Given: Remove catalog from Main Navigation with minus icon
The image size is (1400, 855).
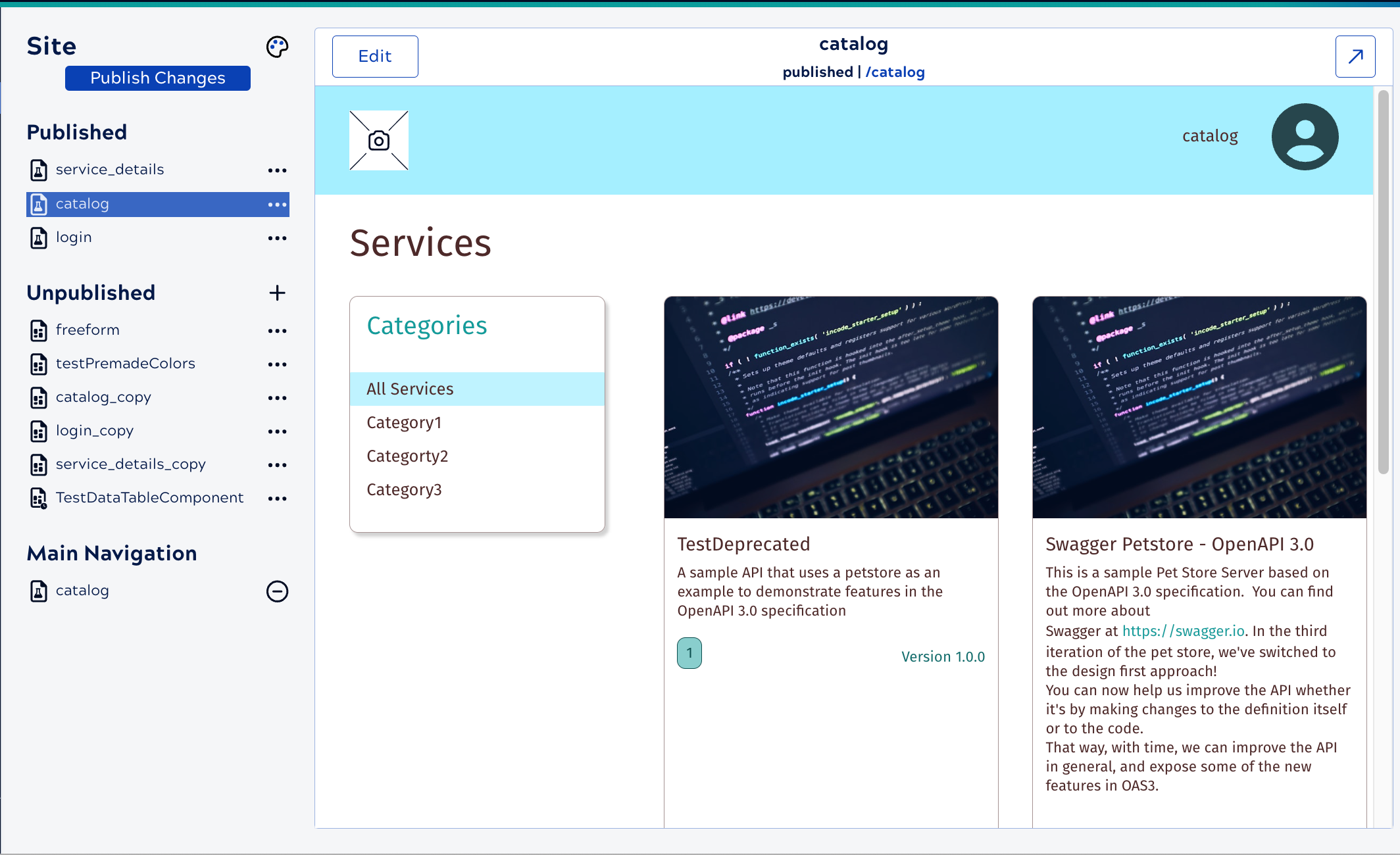Looking at the screenshot, I should pyautogui.click(x=277, y=591).
